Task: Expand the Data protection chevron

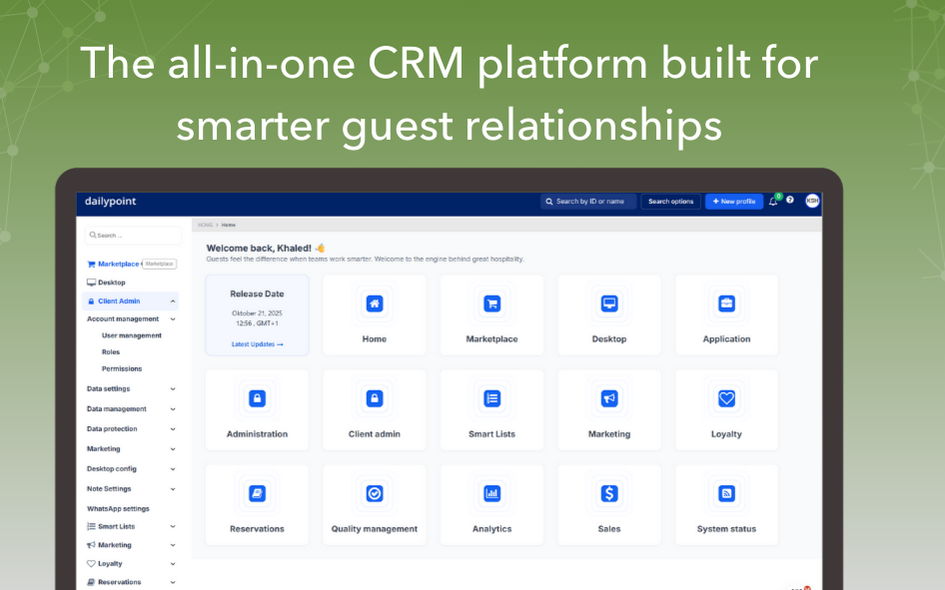Action: pyautogui.click(x=173, y=429)
